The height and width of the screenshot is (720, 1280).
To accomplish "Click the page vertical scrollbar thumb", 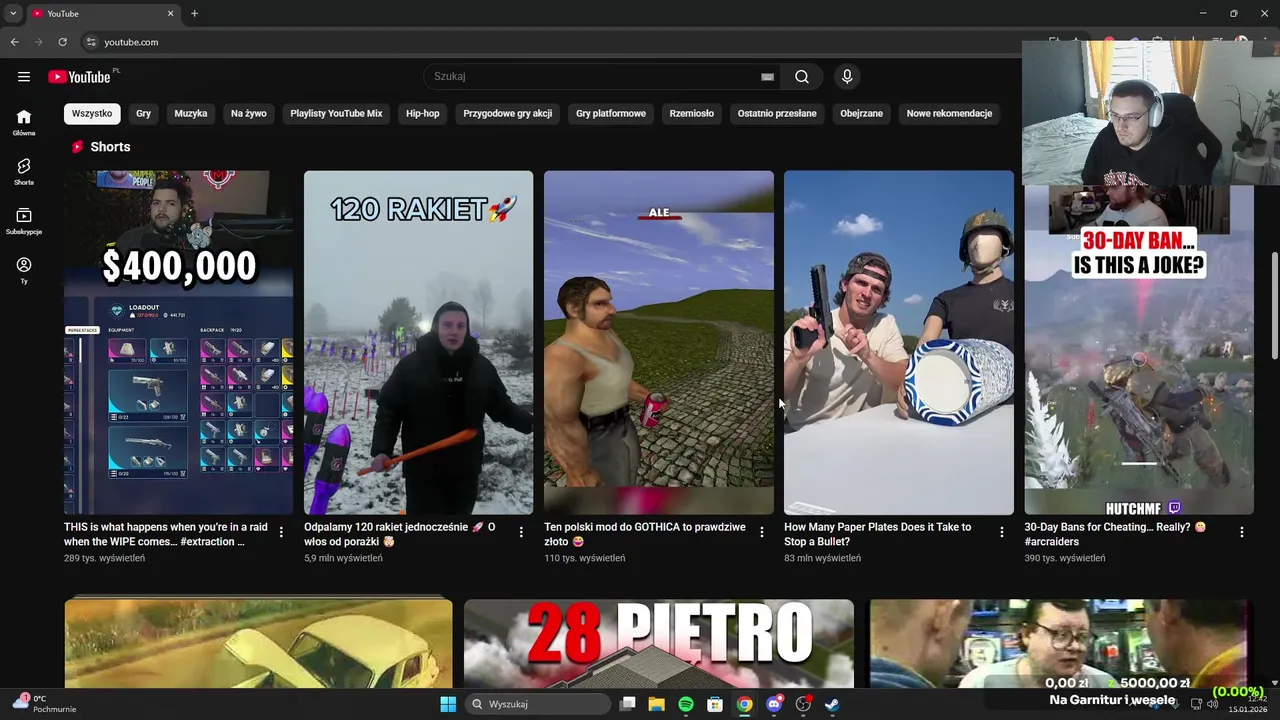I will (x=1274, y=305).
